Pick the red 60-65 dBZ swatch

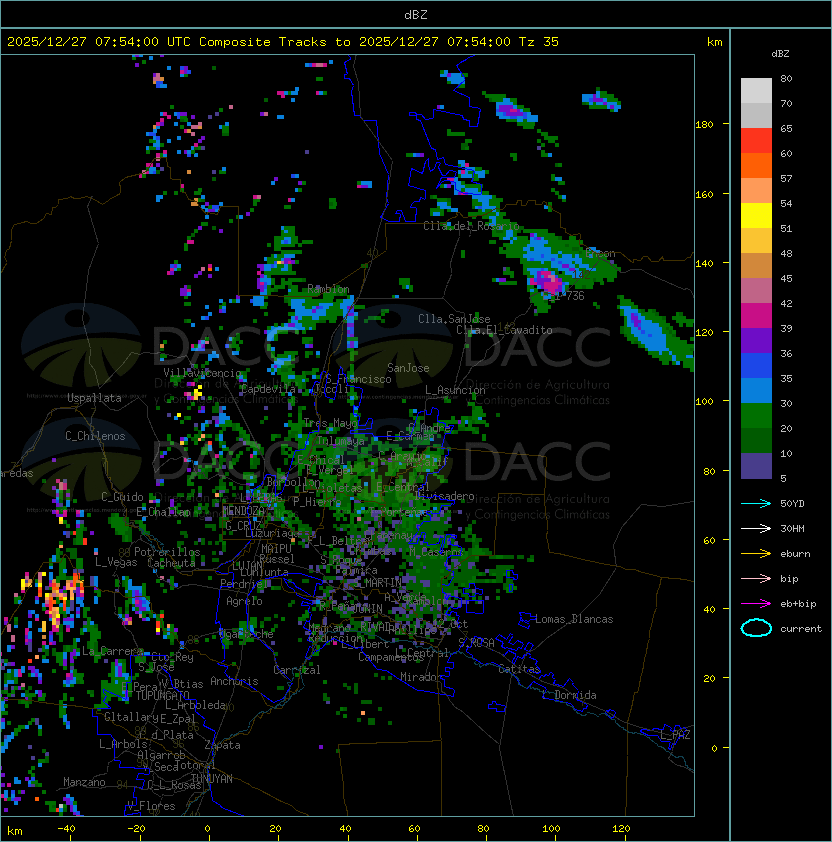tap(756, 141)
